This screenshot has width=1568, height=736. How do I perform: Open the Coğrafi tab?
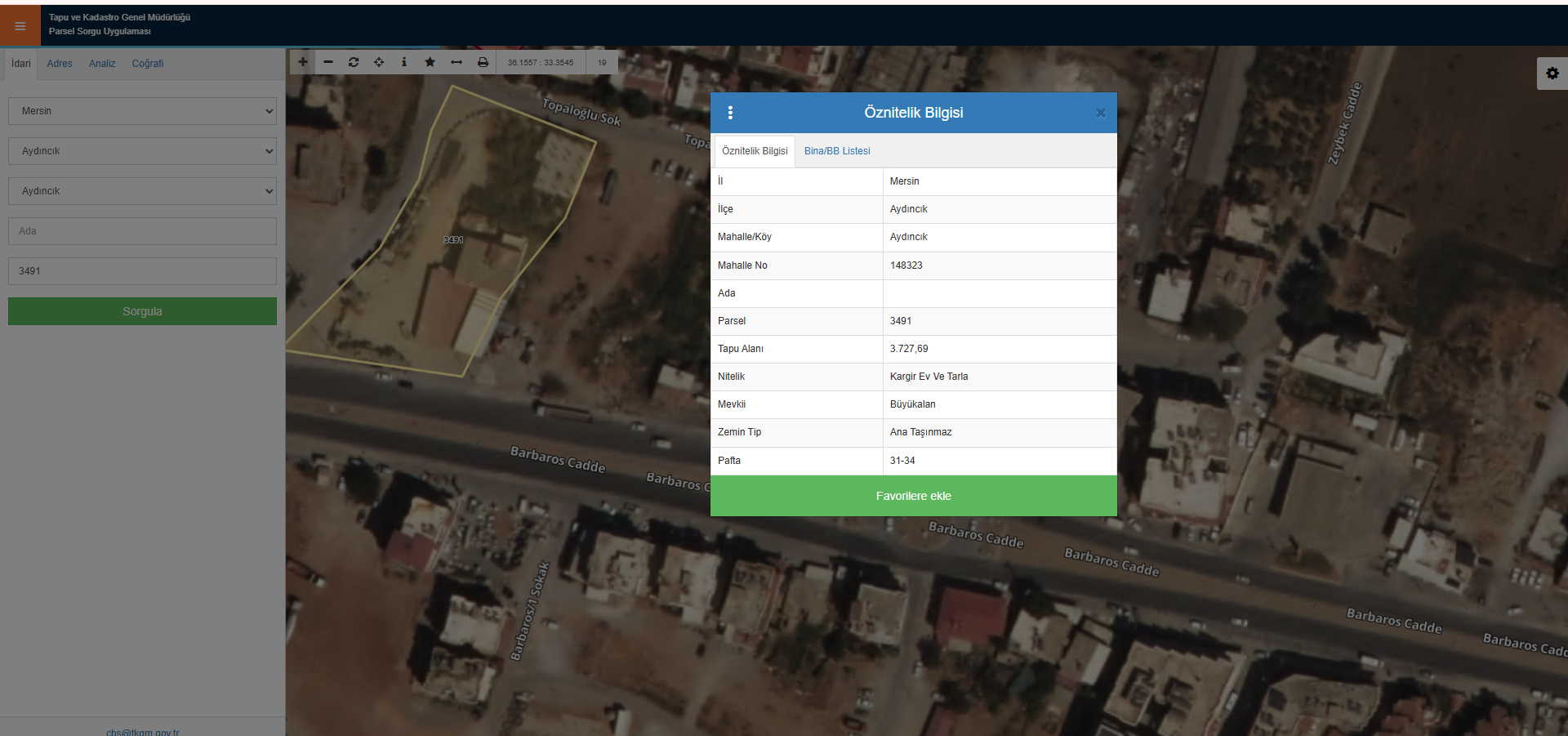(x=148, y=64)
